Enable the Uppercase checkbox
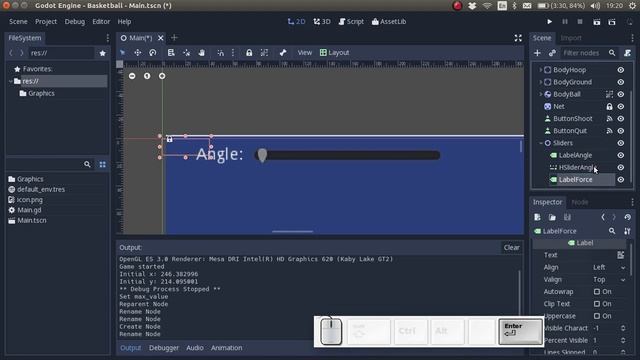 597,316
